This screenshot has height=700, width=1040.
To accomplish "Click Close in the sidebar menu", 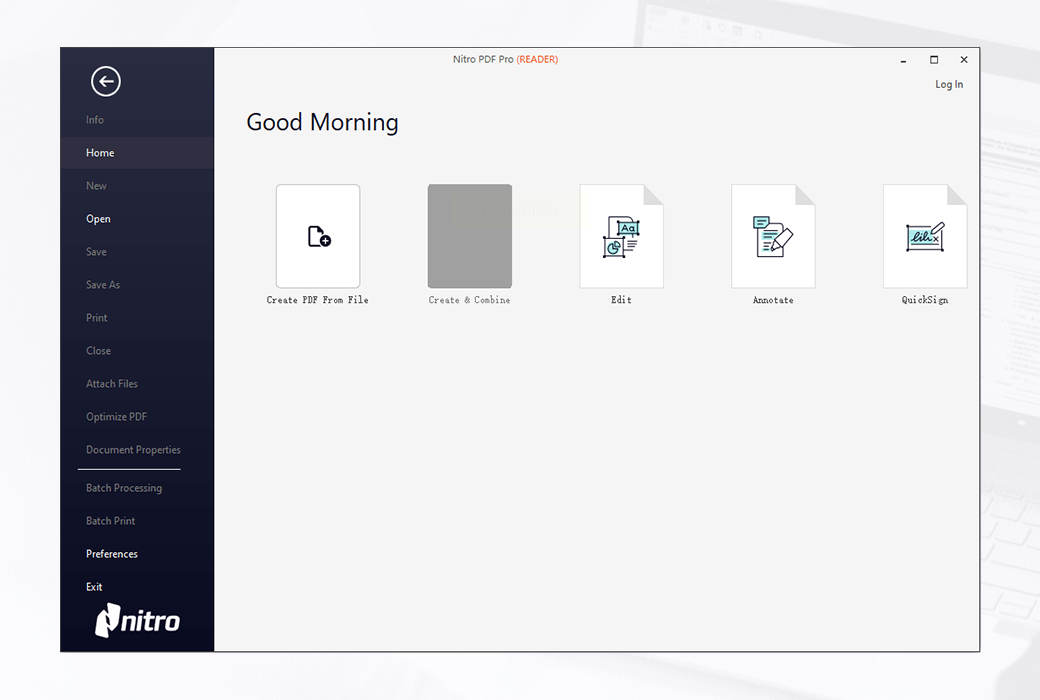I will point(98,351).
